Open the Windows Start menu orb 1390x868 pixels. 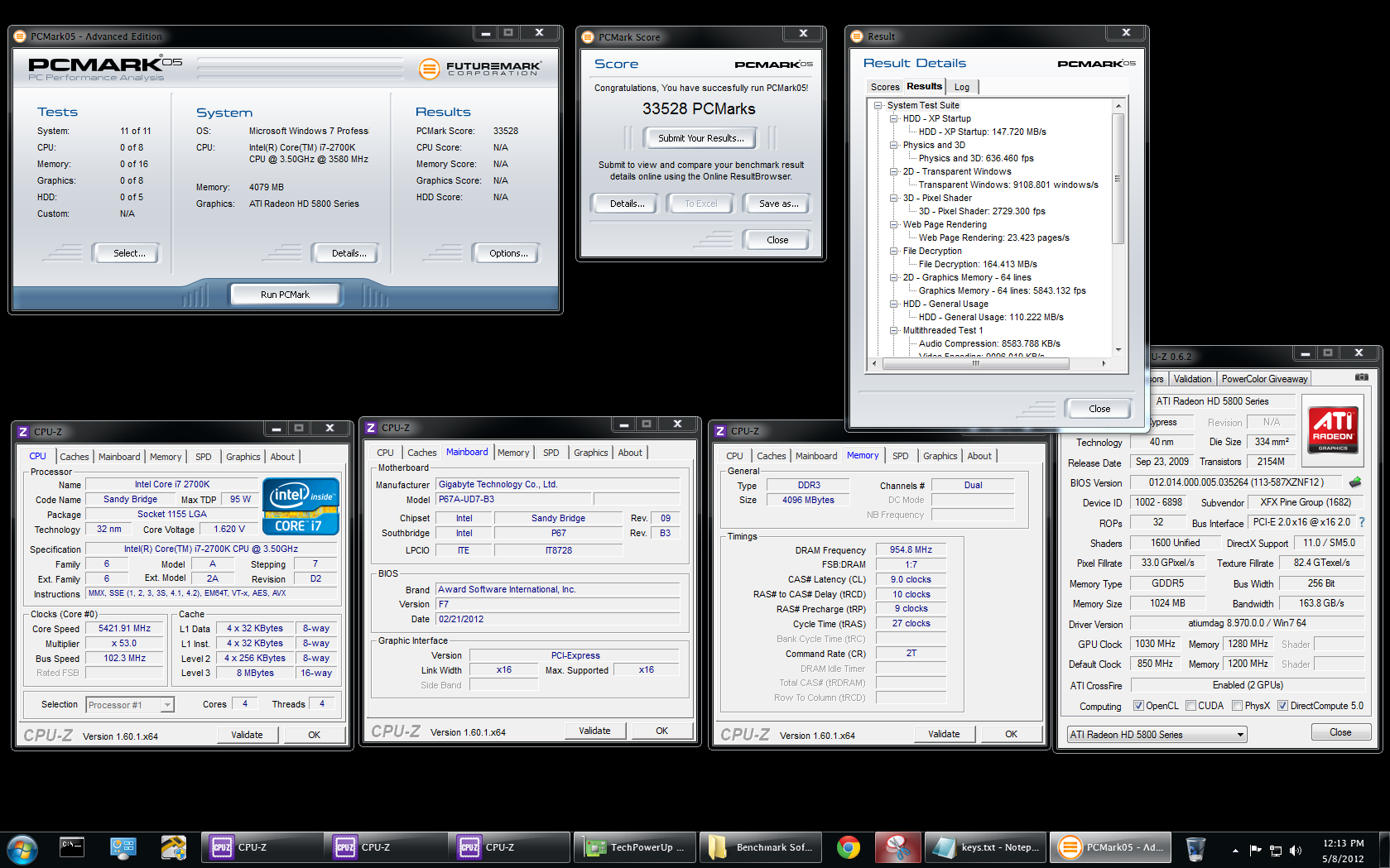(22, 848)
